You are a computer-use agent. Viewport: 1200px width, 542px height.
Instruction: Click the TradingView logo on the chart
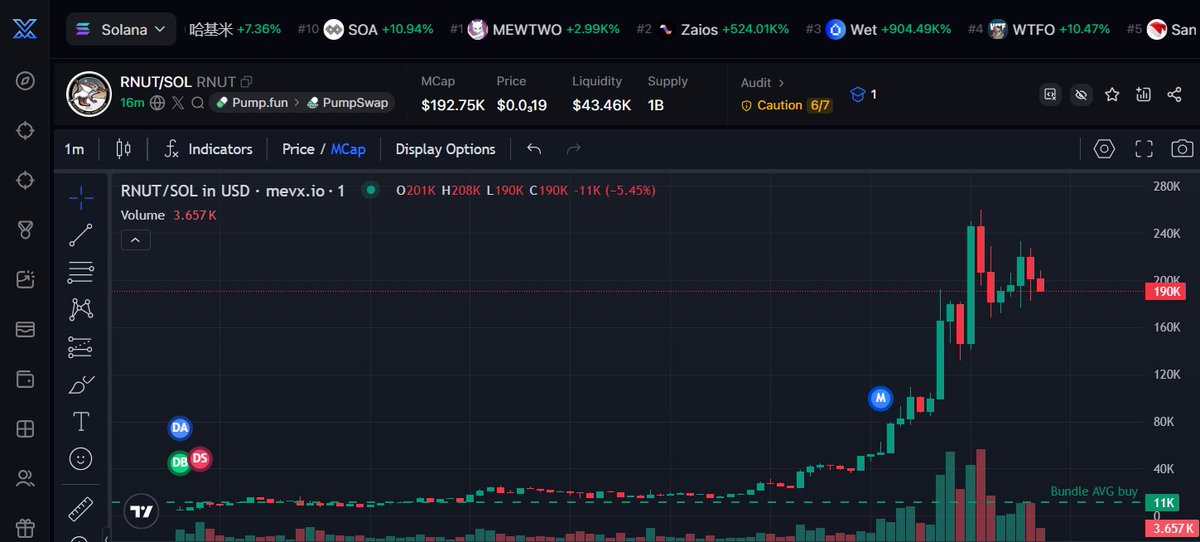coord(142,511)
